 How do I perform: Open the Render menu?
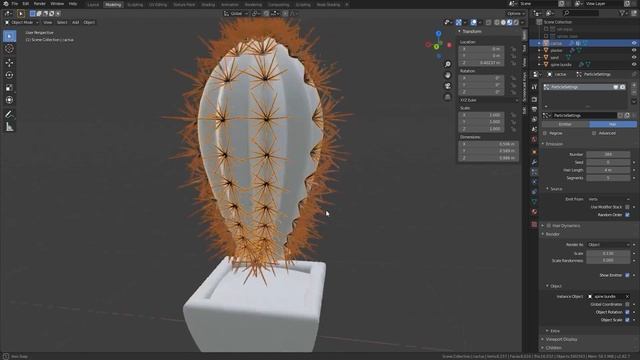click(40, 4)
